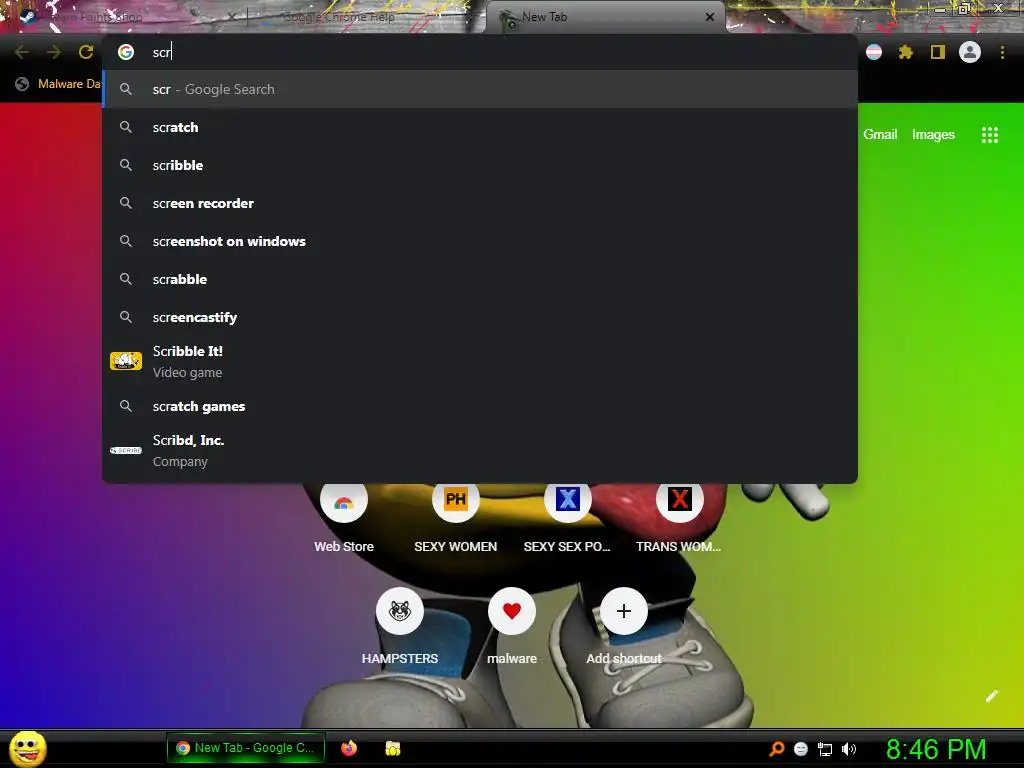This screenshot has height=768, width=1024.
Task: Select the 'scrabble' suggestion
Action: (x=480, y=279)
